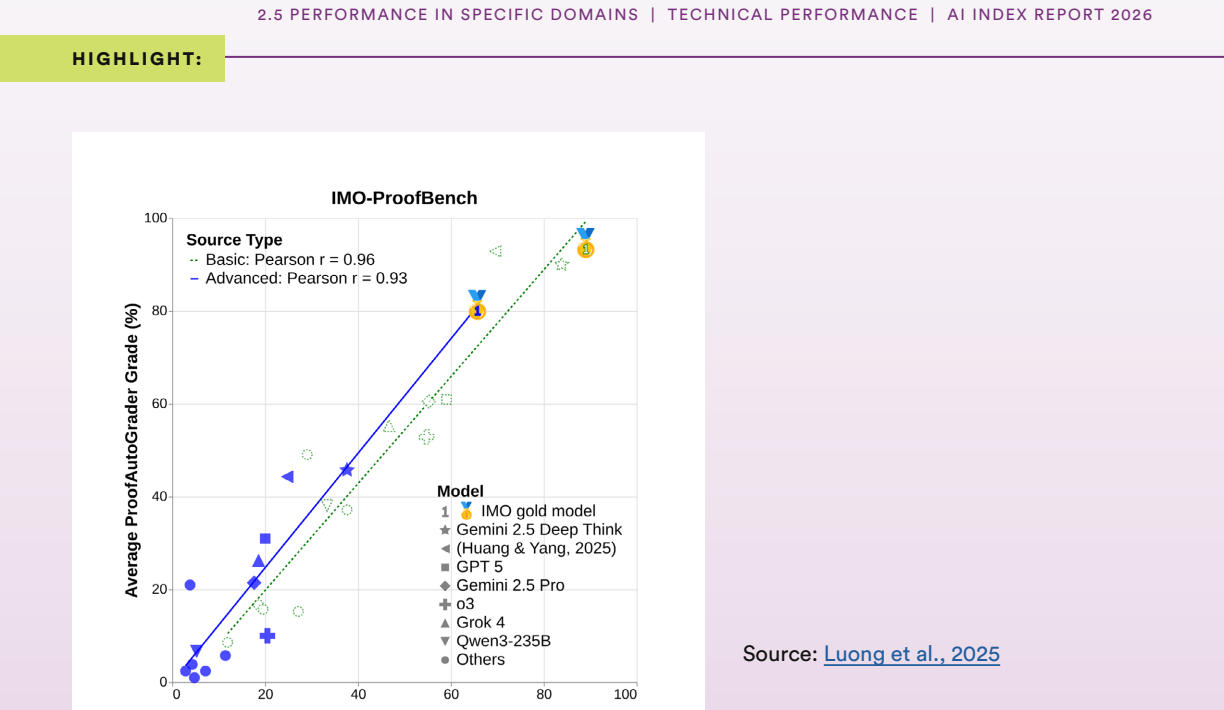Select the green outlined star data point
Image resolution: width=1224 pixels, height=710 pixels.
(x=562, y=264)
